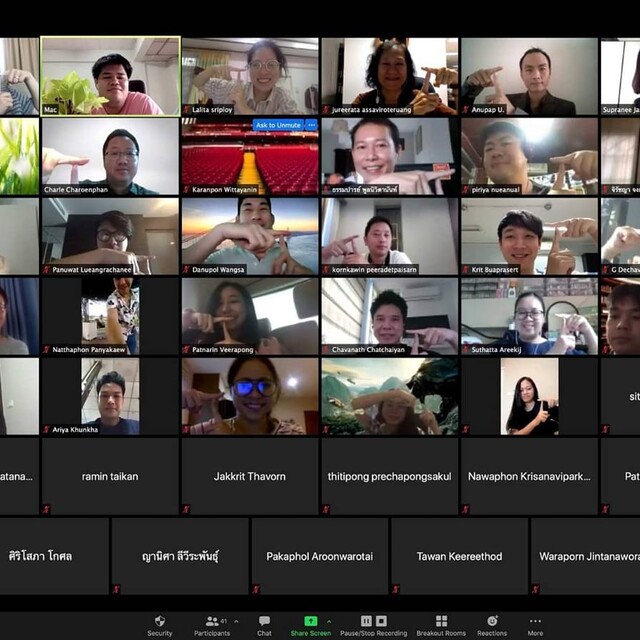Open Breakout Rooms

click(x=441, y=625)
